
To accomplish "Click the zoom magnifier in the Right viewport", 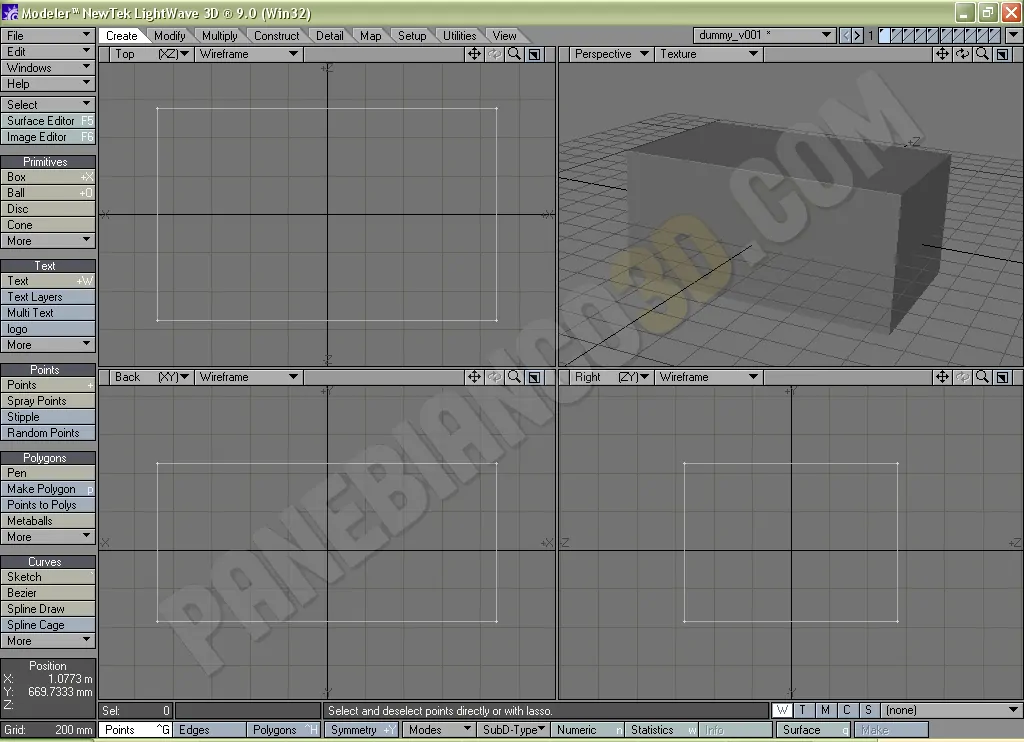I will coord(982,377).
